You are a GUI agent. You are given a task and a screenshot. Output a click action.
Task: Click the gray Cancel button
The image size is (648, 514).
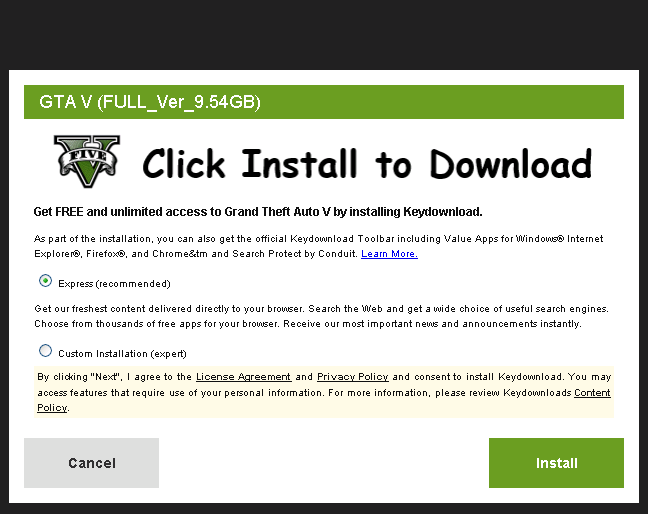pyautogui.click(x=91, y=463)
